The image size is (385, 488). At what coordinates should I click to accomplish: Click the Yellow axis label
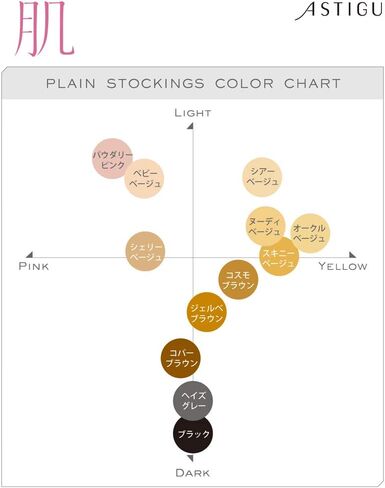[x=343, y=266]
